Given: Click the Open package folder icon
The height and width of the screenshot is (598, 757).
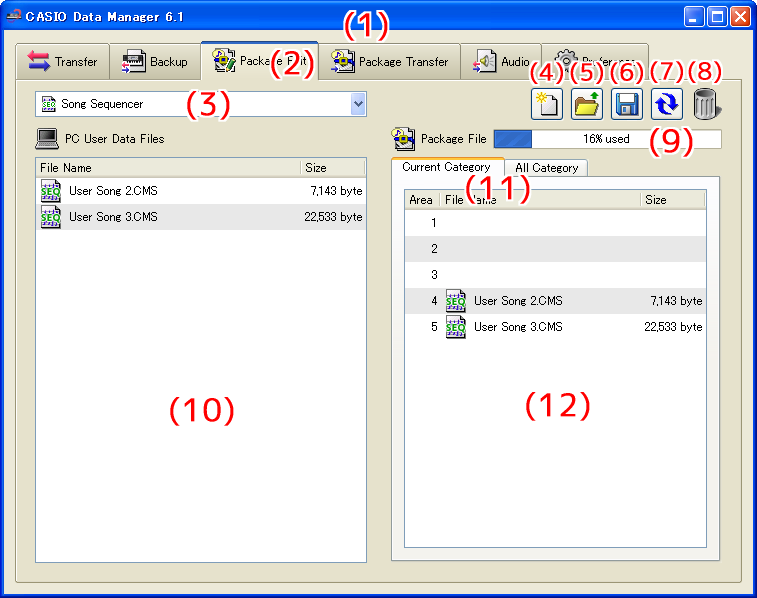Looking at the screenshot, I should tap(587, 104).
